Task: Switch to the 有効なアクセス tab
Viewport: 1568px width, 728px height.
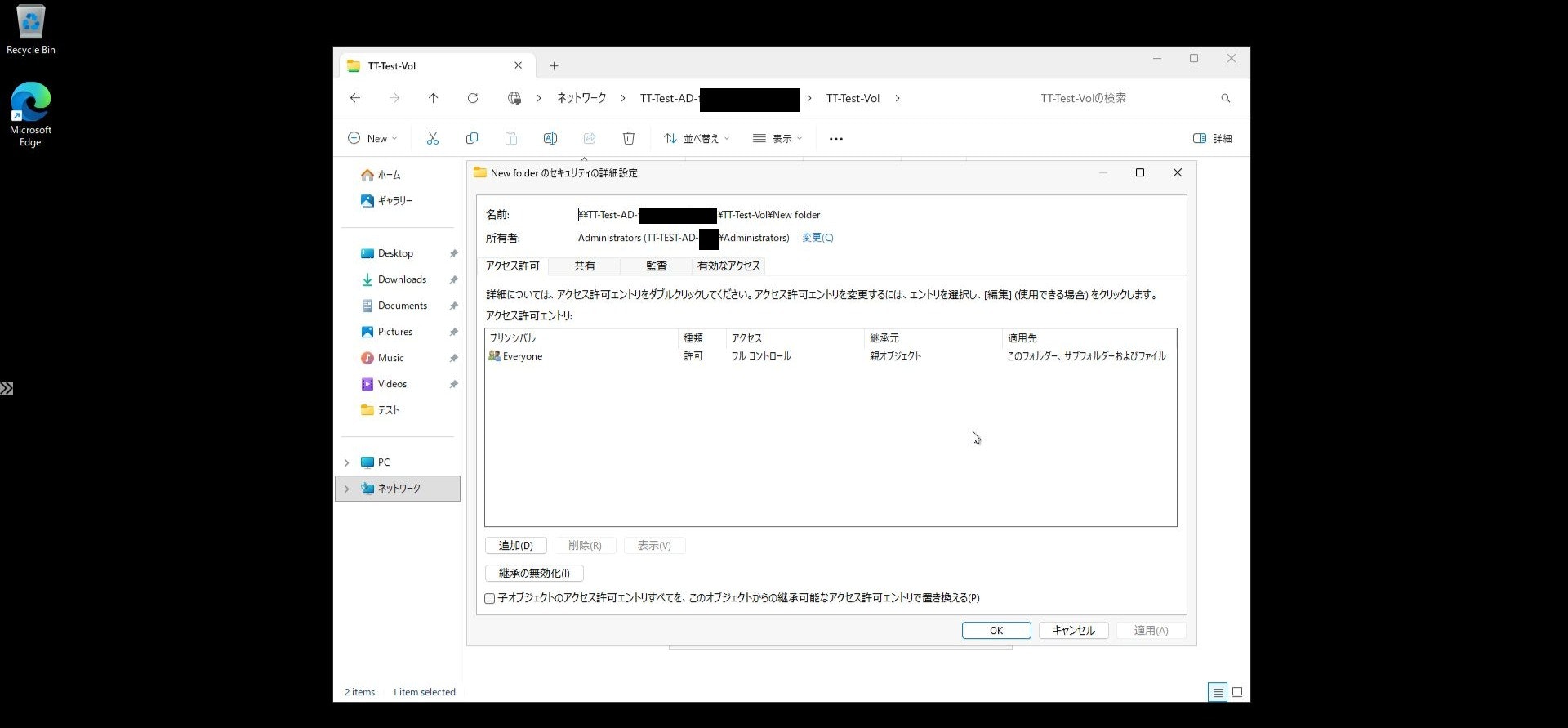Action: click(x=728, y=266)
